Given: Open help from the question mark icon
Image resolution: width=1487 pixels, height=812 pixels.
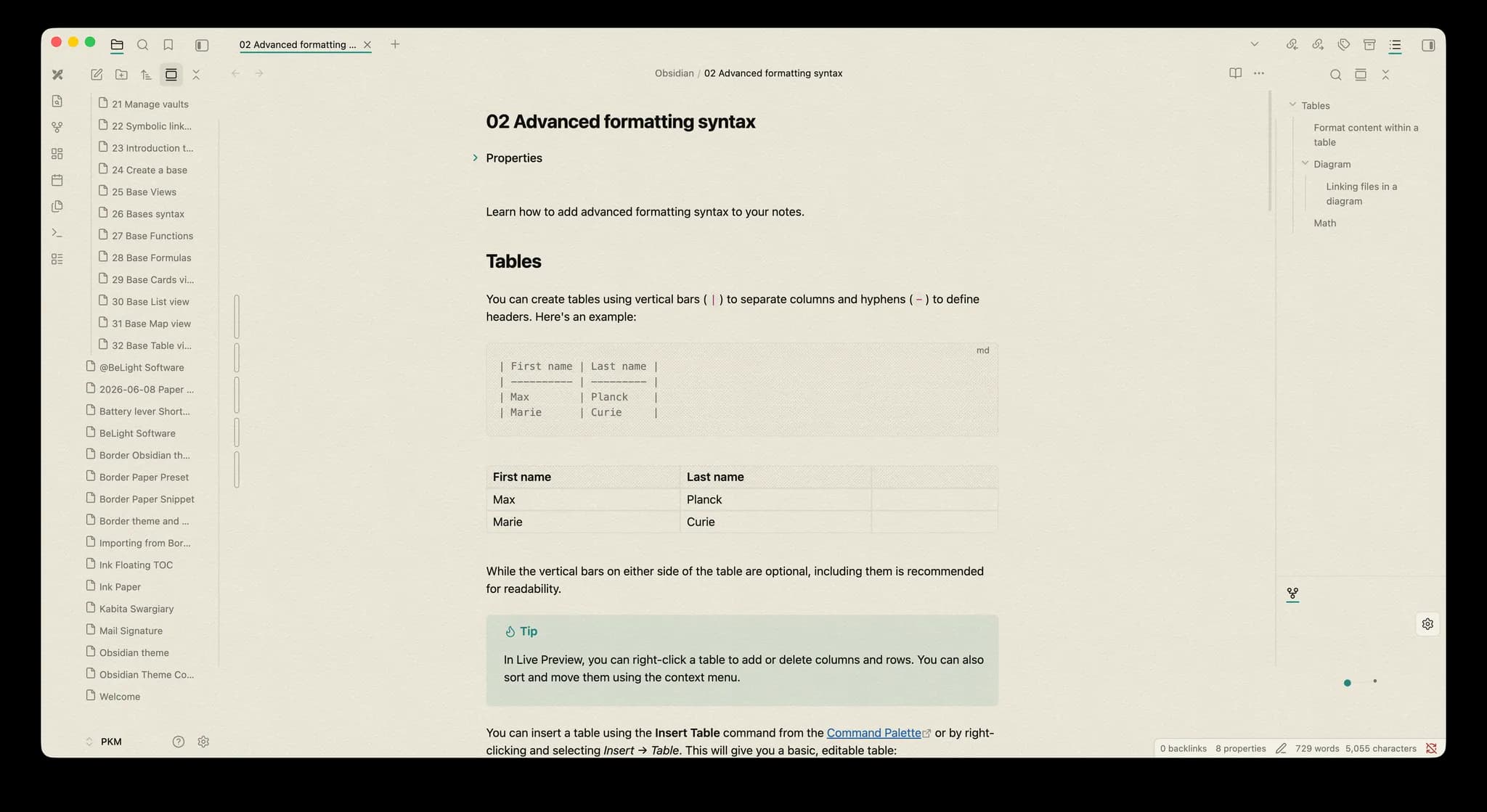Looking at the screenshot, I should click(179, 742).
